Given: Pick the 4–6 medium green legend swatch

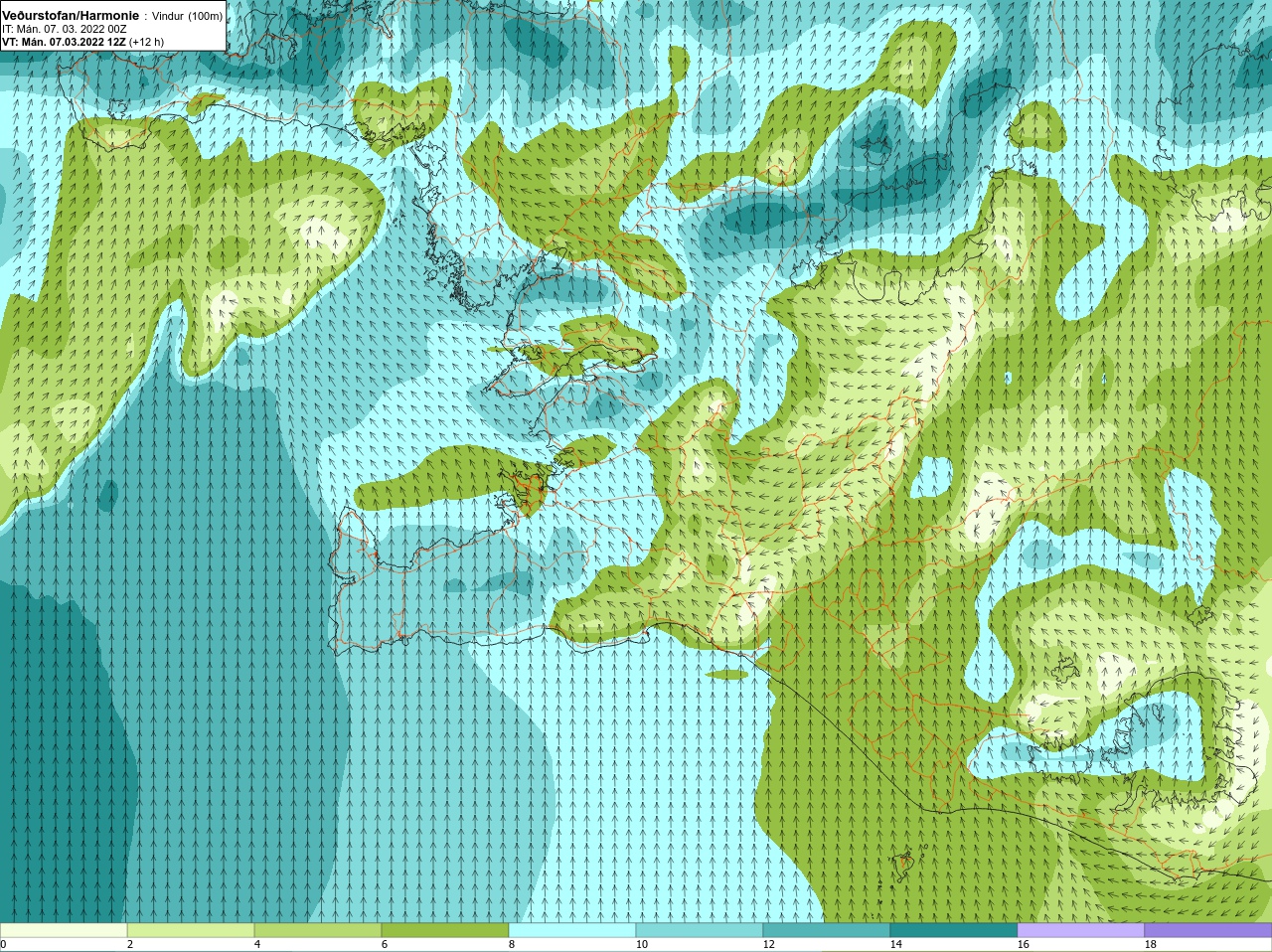Looking at the screenshot, I should (x=318, y=930).
